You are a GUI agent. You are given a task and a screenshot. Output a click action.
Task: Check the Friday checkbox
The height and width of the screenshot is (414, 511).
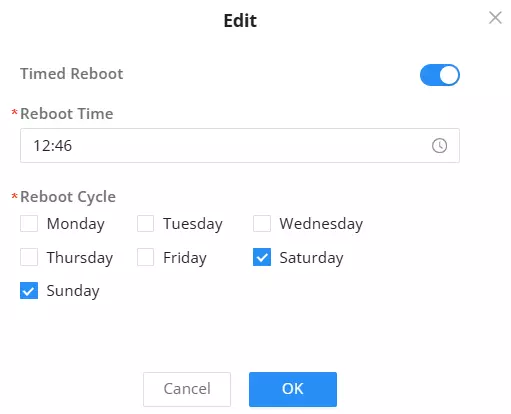(145, 257)
